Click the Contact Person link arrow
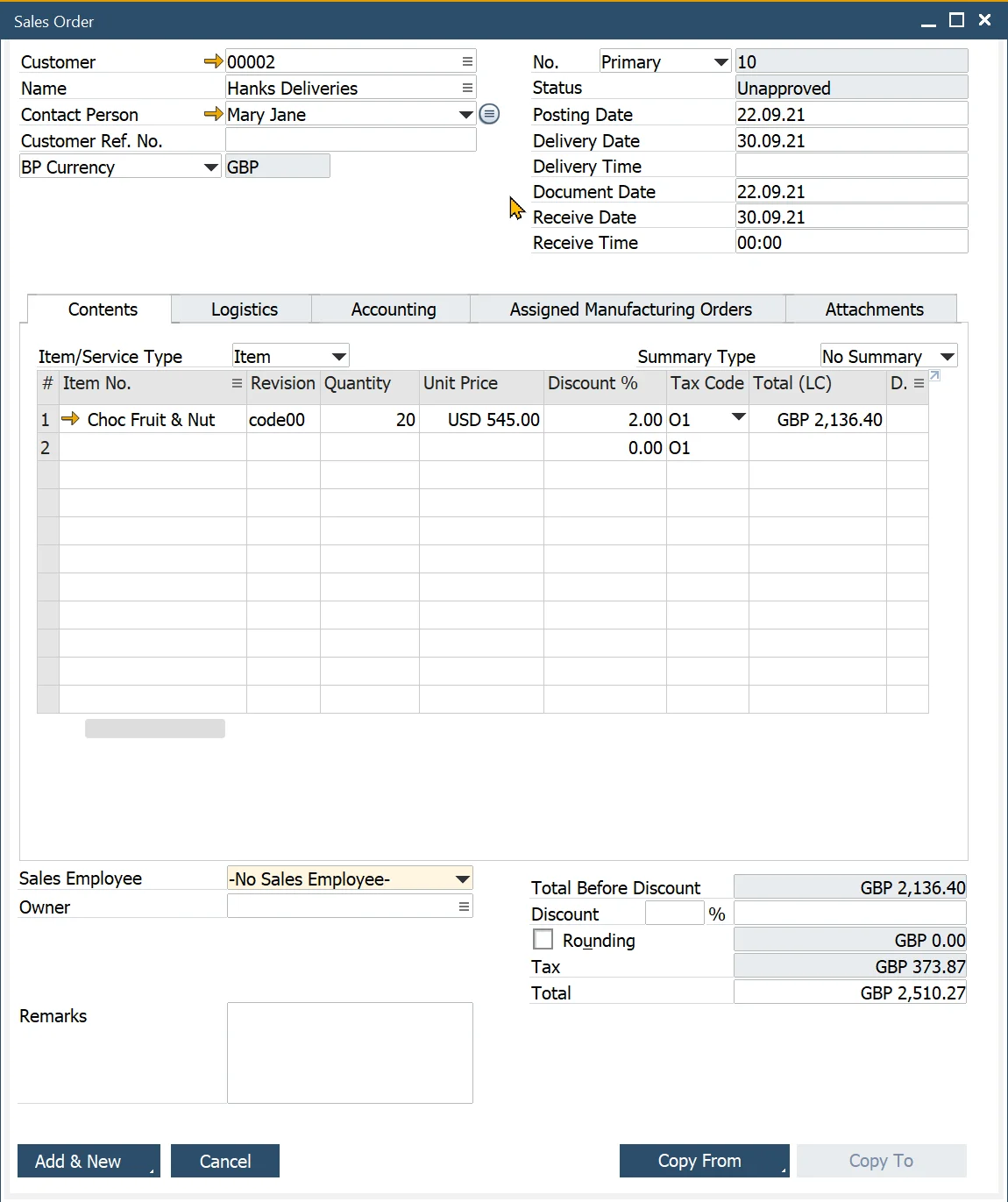This screenshot has width=1008, height=1202. click(213, 114)
